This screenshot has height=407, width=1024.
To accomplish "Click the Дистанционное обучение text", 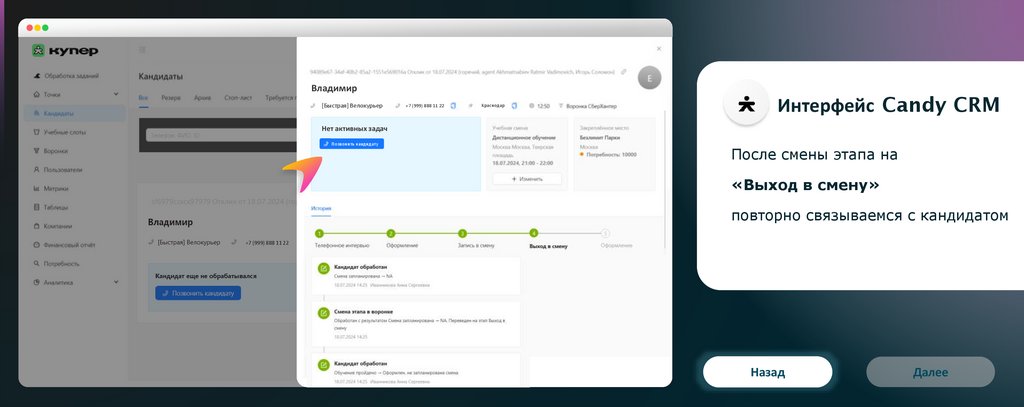I will 524,138.
